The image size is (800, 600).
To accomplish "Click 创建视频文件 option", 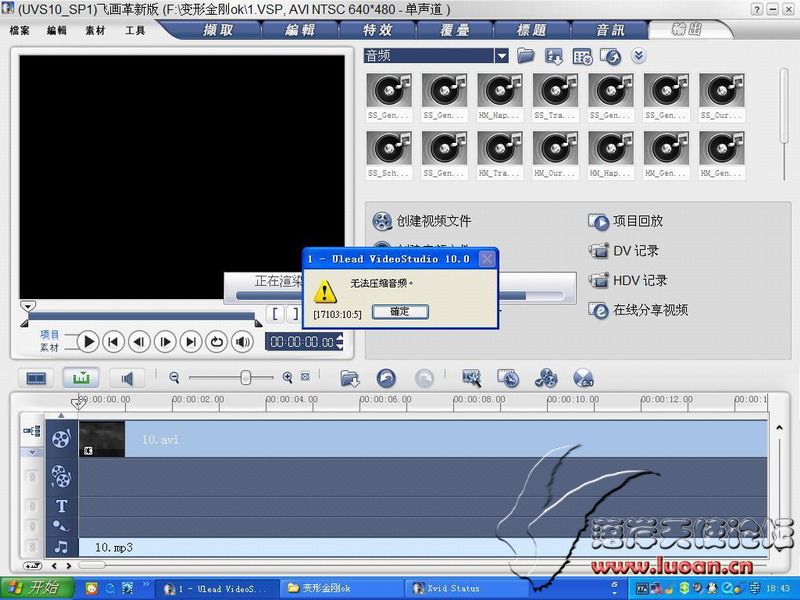I will tap(421, 221).
